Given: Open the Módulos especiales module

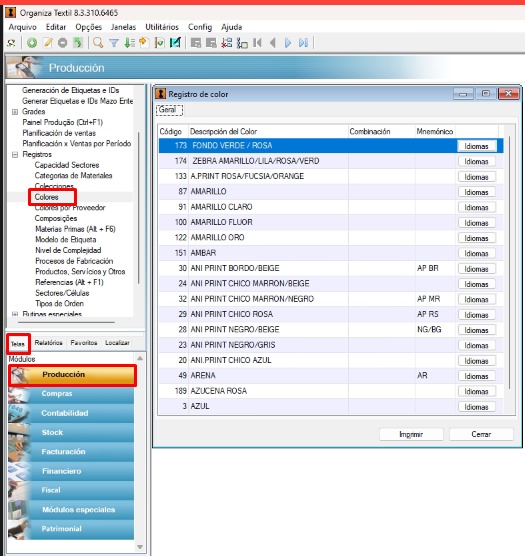Looking at the screenshot, I should [71, 510].
